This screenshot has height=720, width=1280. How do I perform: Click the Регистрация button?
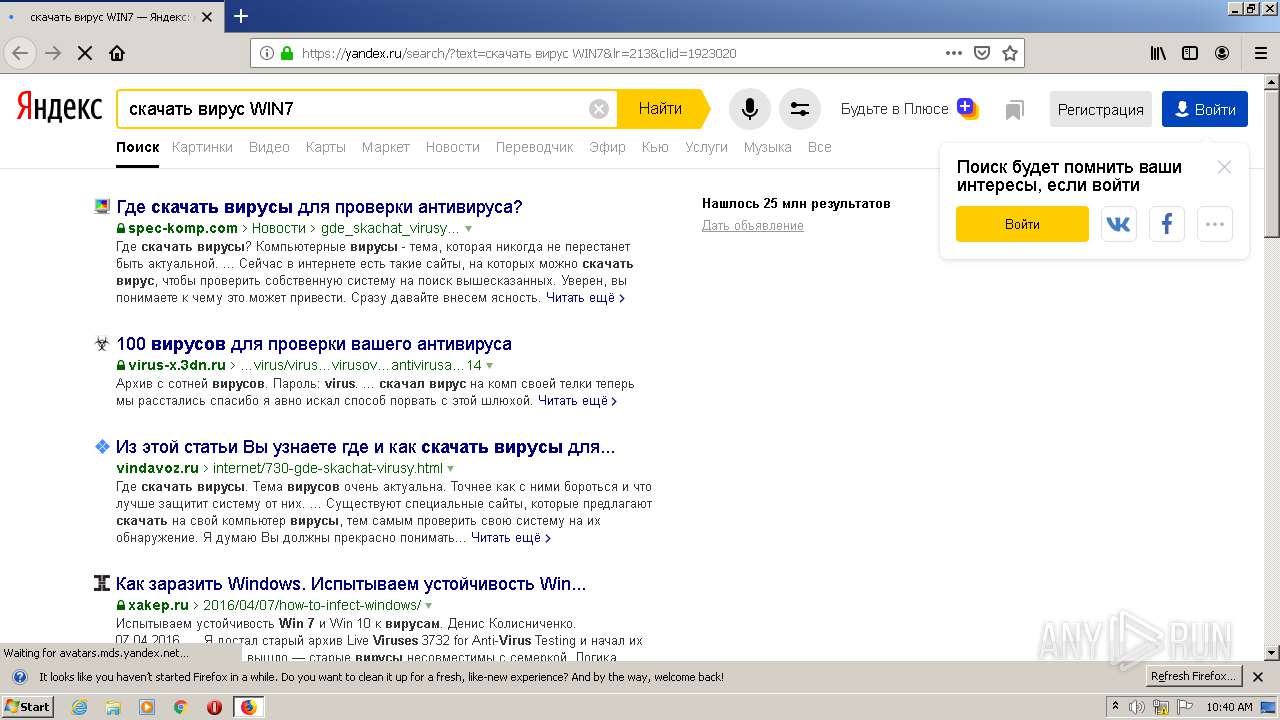(x=1101, y=110)
